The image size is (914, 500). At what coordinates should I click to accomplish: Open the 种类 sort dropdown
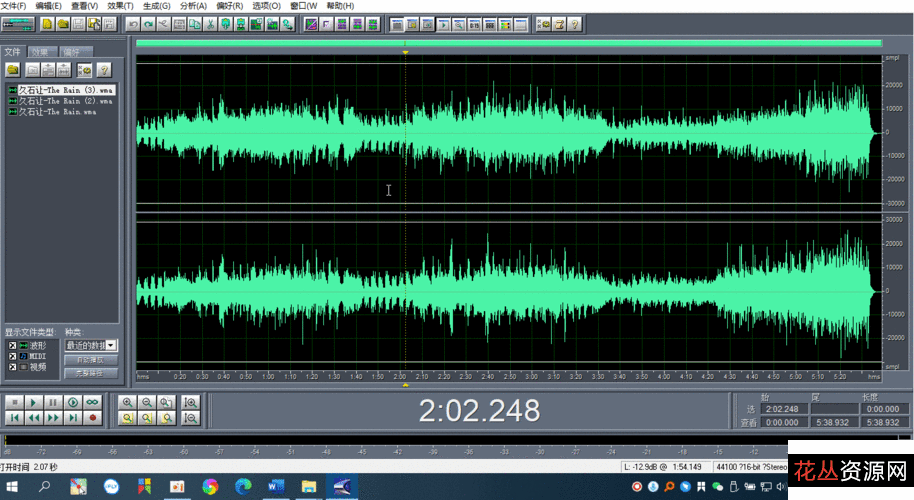pyautogui.click(x=111, y=345)
